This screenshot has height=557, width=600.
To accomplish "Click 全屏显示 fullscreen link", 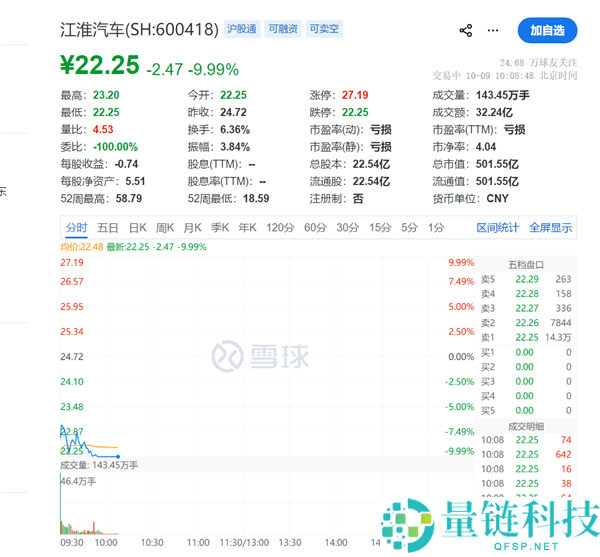I will [551, 228].
